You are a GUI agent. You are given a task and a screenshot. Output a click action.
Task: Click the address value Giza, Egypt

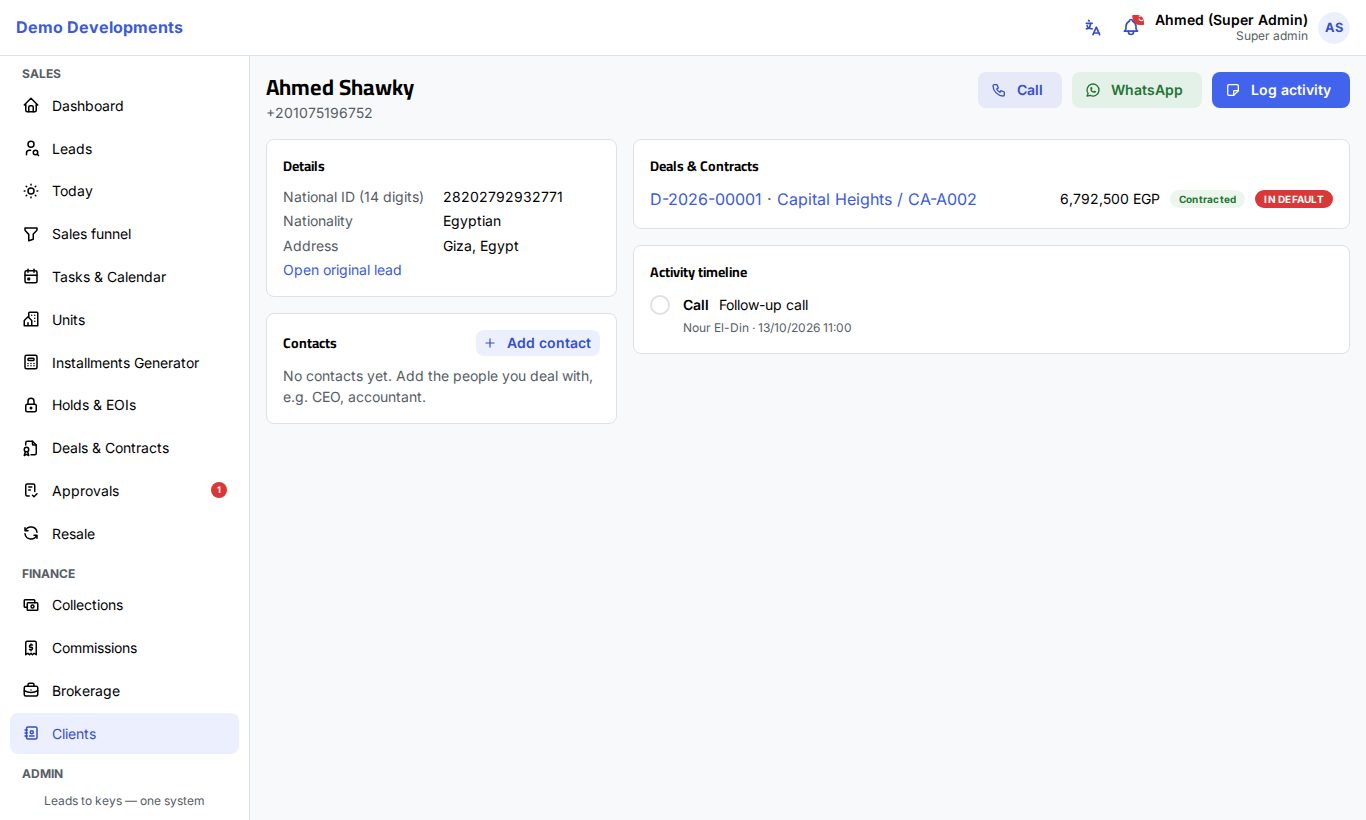[481, 246]
